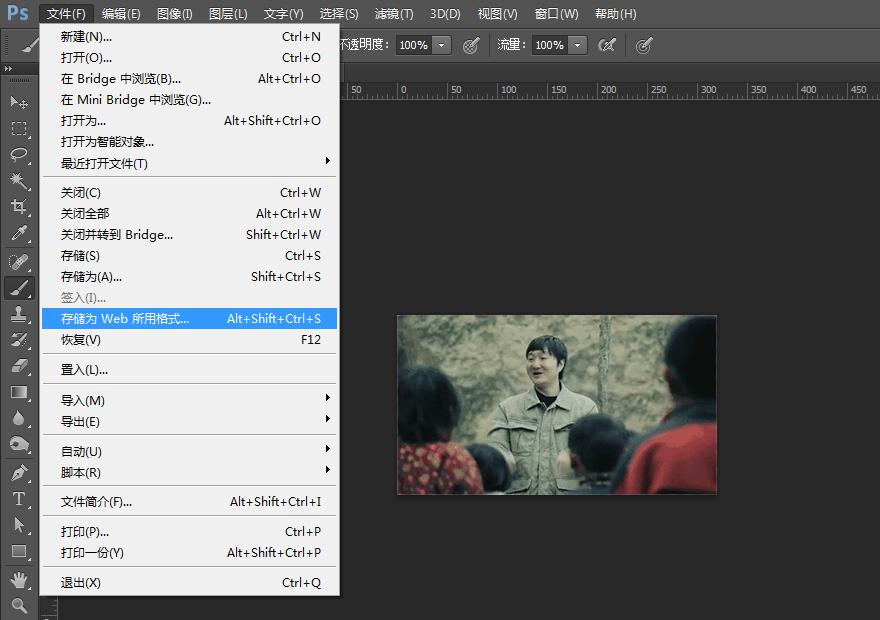Viewport: 880px width, 620px height.
Task: Enable pressure controls opacity toggle
Action: click(471, 46)
